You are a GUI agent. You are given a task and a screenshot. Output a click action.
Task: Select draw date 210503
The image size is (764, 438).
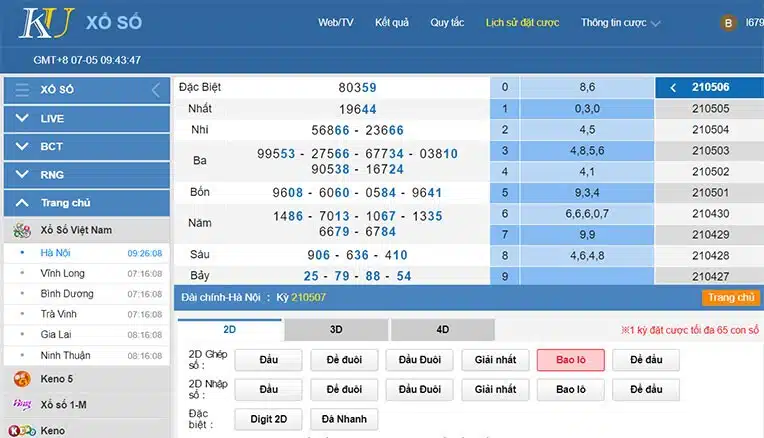point(710,151)
